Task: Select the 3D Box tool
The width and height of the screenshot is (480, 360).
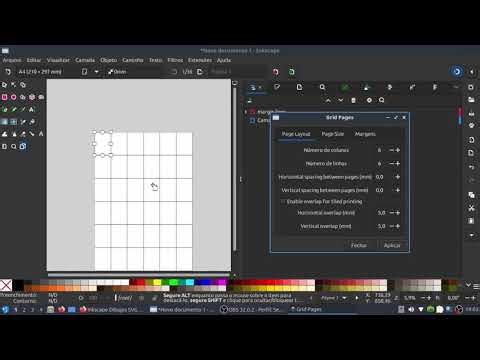Action: pyautogui.click(x=32, y=97)
